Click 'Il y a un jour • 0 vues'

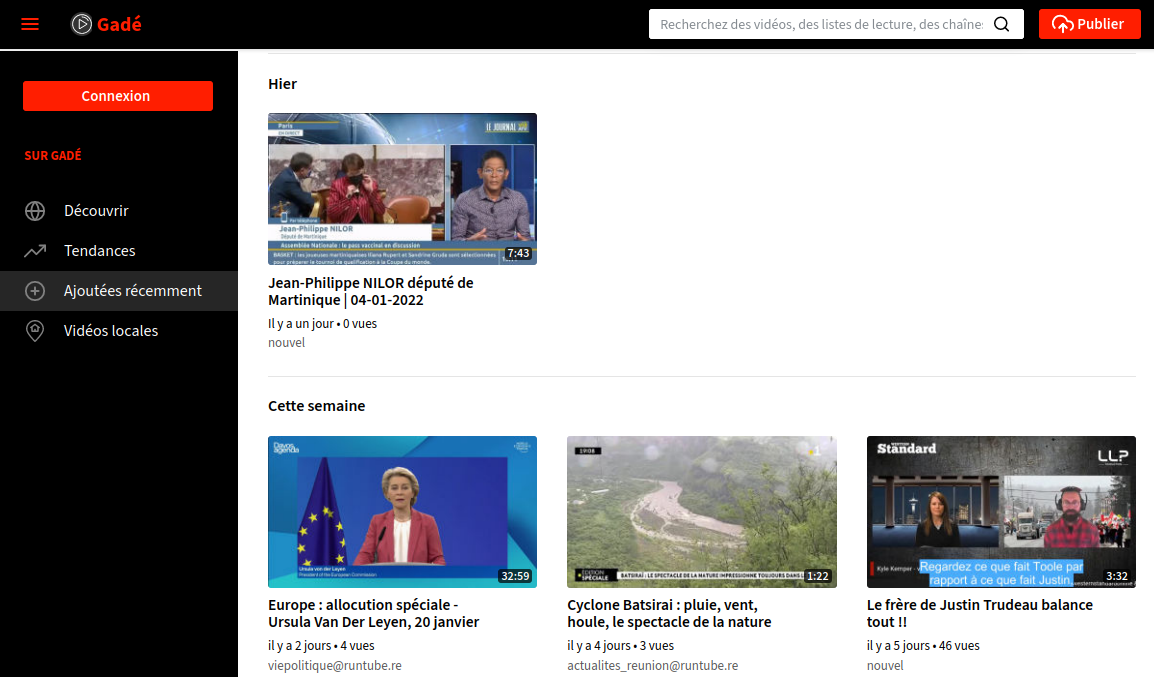(x=322, y=324)
